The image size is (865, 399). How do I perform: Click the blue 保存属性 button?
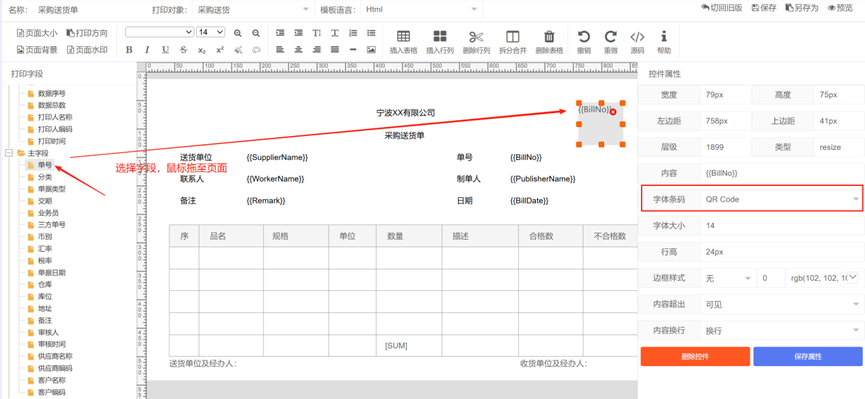pos(808,357)
